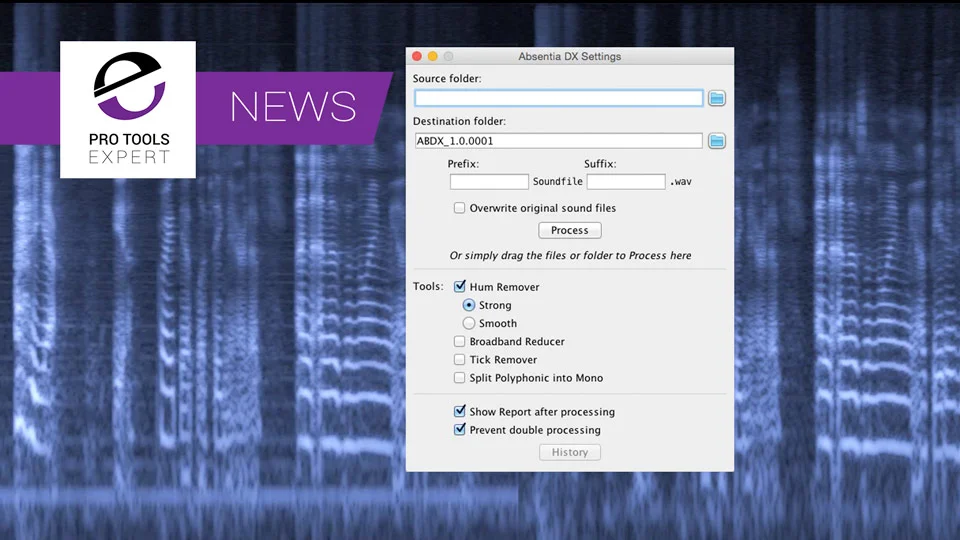Click the .wav extension label

click(681, 182)
